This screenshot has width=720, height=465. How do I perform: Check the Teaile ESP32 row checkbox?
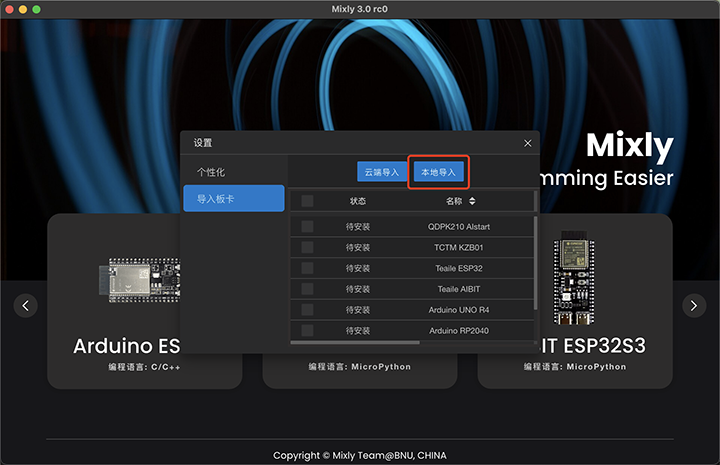point(307,268)
